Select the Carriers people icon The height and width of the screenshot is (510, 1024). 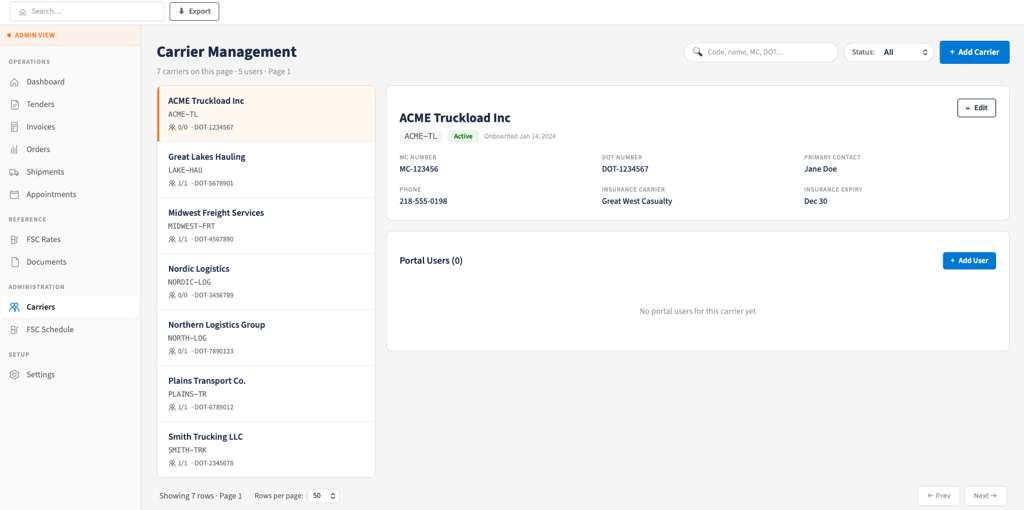point(14,307)
